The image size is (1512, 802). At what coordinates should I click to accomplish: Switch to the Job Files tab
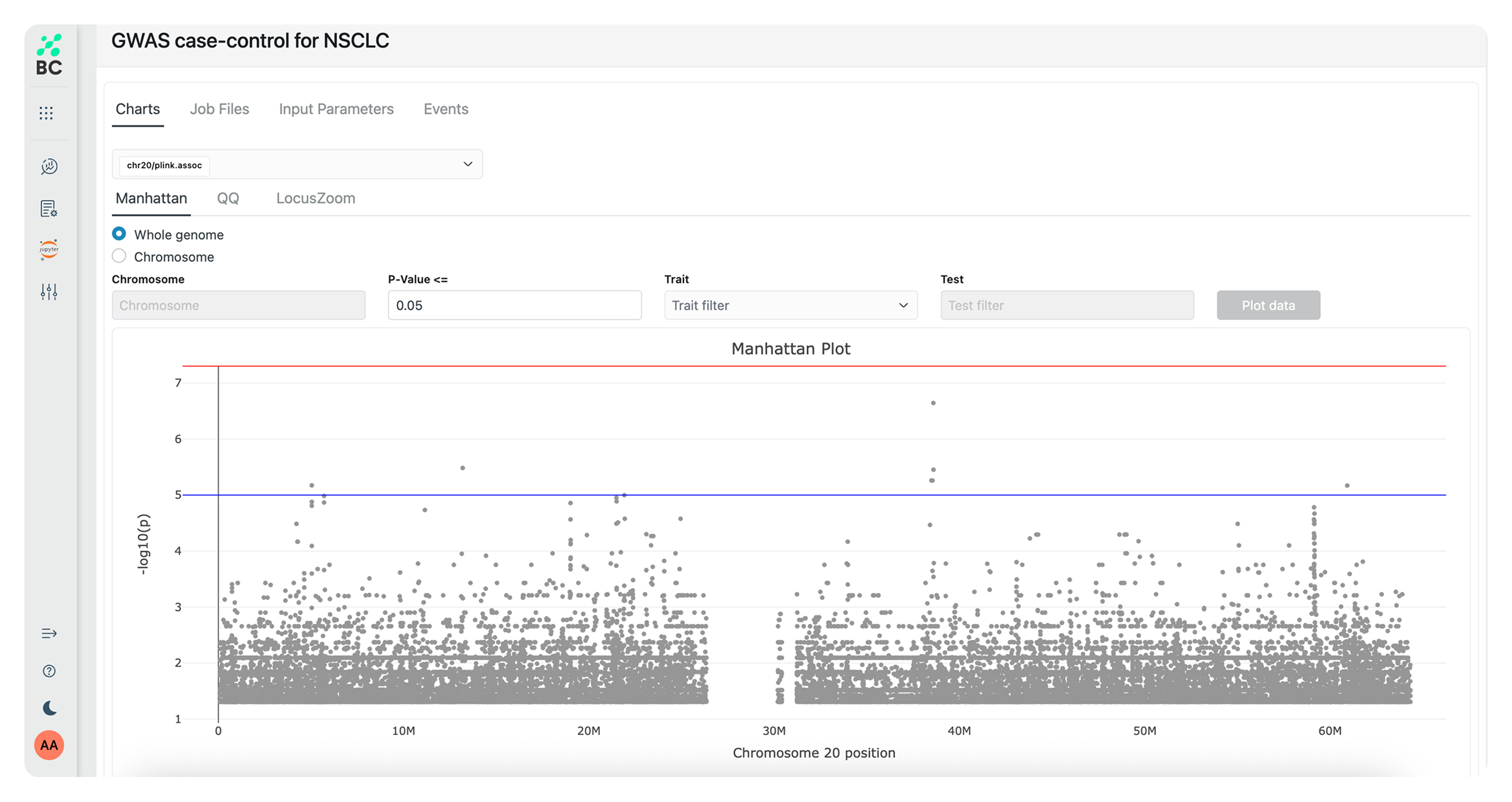point(219,109)
